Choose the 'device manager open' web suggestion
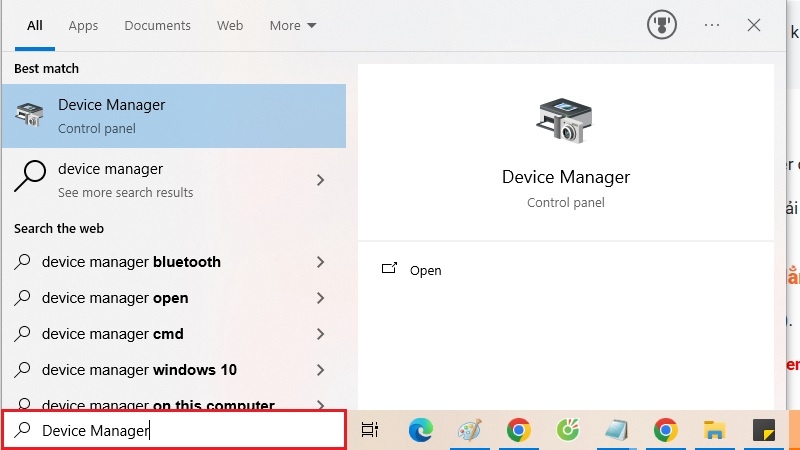 174,298
